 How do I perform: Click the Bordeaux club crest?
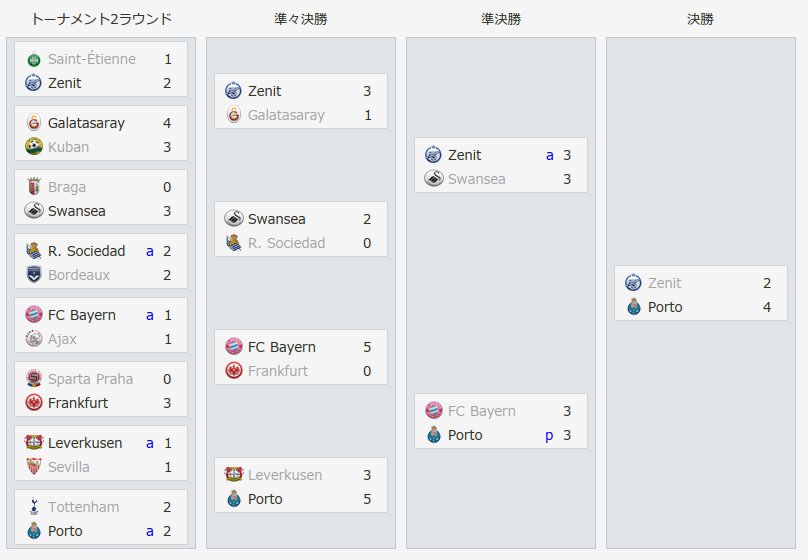point(33,275)
